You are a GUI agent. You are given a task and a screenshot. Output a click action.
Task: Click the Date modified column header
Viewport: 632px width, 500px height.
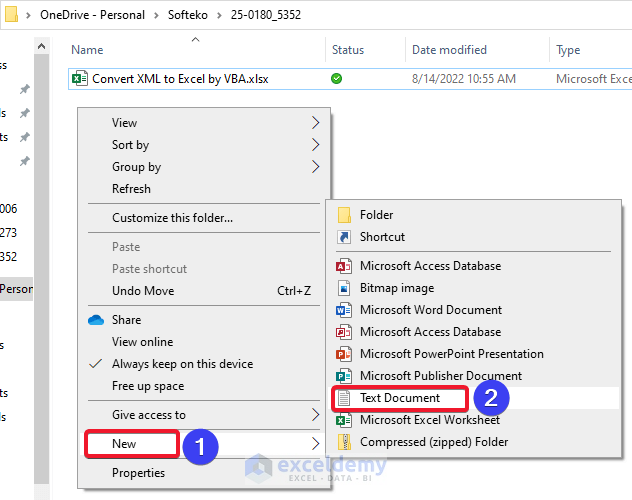[x=450, y=50]
